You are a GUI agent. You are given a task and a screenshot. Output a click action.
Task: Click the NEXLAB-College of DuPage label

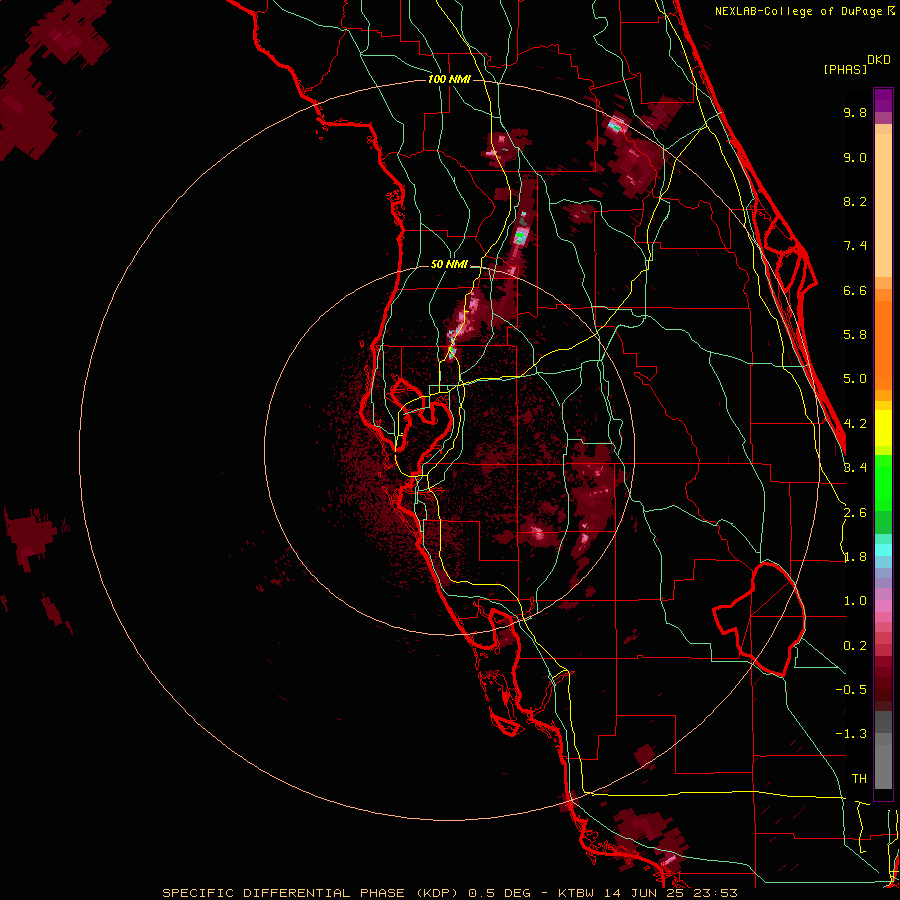[798, 11]
